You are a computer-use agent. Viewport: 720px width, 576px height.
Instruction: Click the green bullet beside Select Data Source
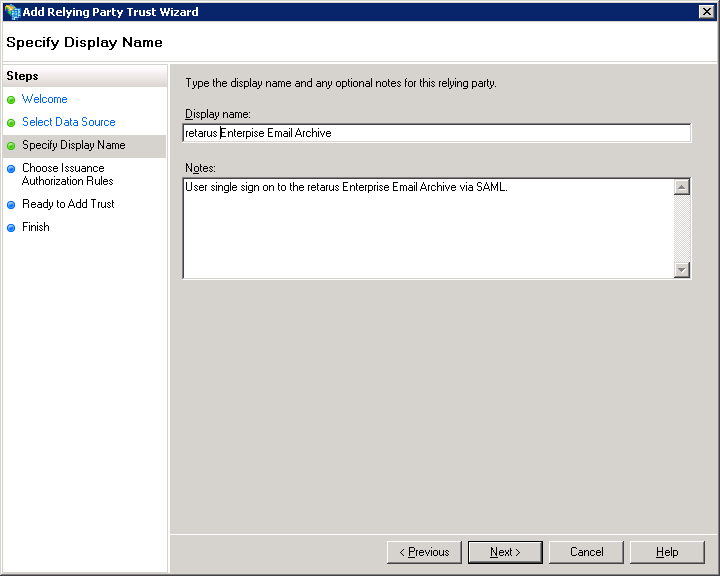(x=11, y=123)
